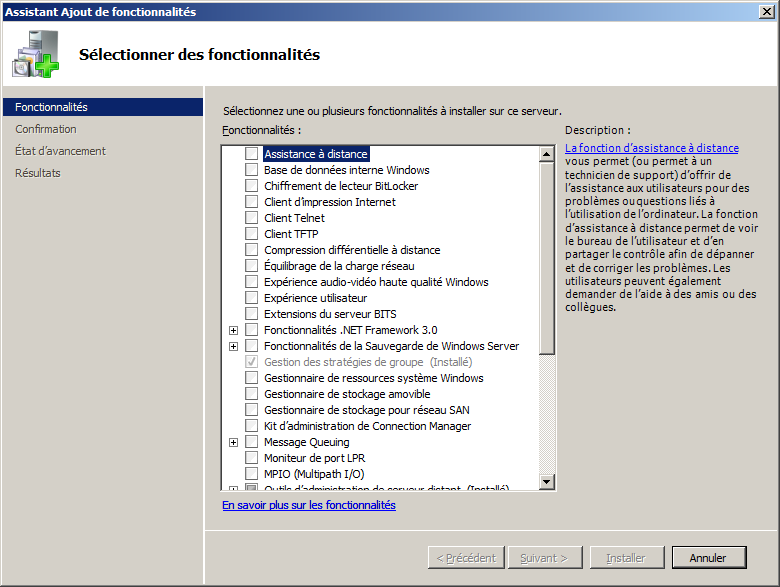Image resolution: width=780 pixels, height=587 pixels.
Task: Select the Client TFTP checkbox
Action: pos(251,234)
